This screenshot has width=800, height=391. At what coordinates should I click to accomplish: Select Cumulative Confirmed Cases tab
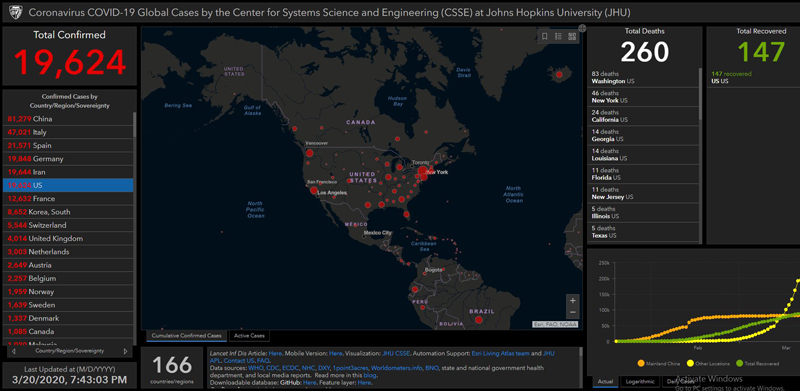187,336
